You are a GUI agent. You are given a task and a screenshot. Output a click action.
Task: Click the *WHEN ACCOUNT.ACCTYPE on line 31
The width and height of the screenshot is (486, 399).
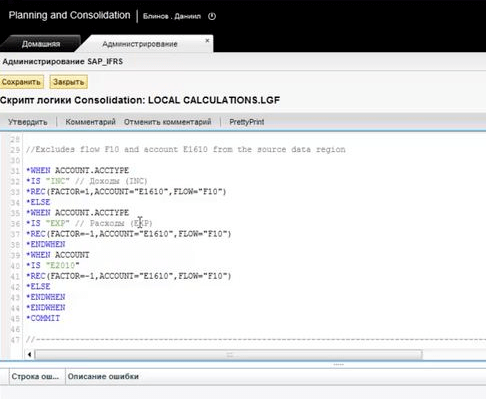coord(78,170)
